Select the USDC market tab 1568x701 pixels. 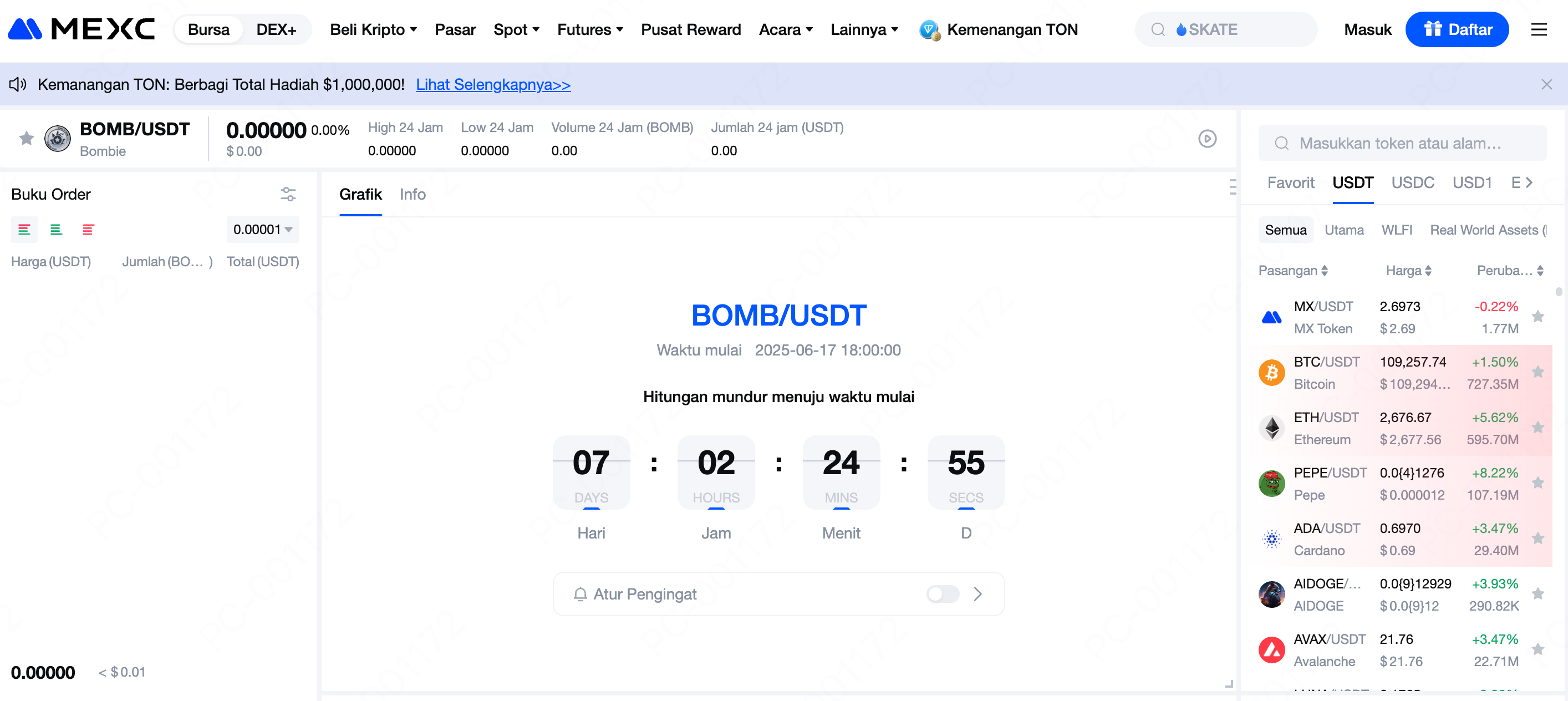tap(1412, 182)
